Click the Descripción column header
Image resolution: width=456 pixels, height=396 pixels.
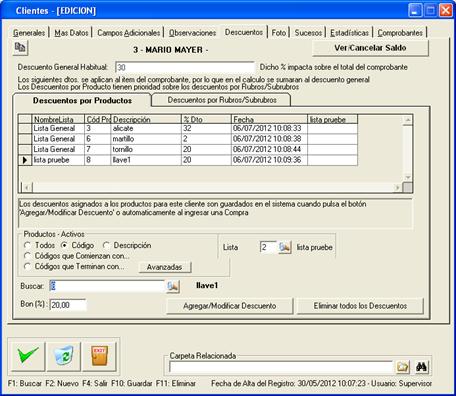click(x=146, y=119)
